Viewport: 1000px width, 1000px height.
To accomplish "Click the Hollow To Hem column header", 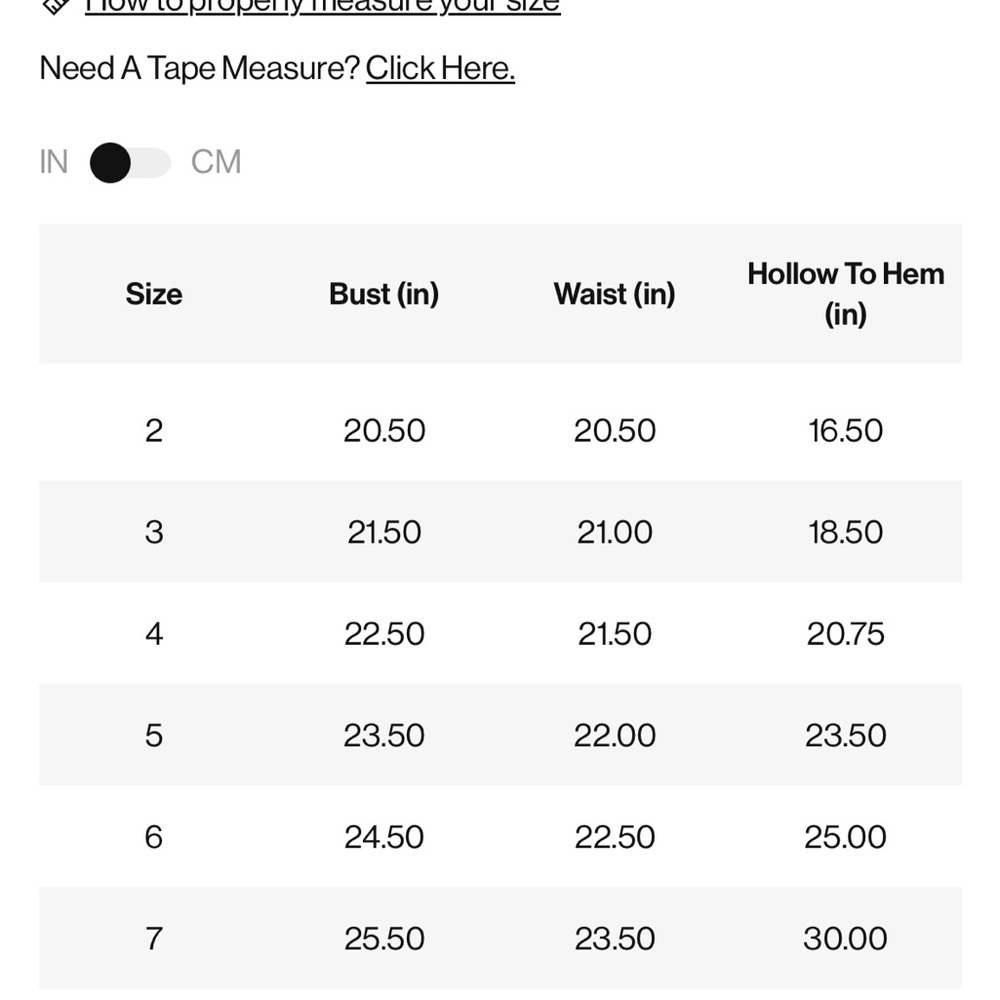I will (846, 294).
